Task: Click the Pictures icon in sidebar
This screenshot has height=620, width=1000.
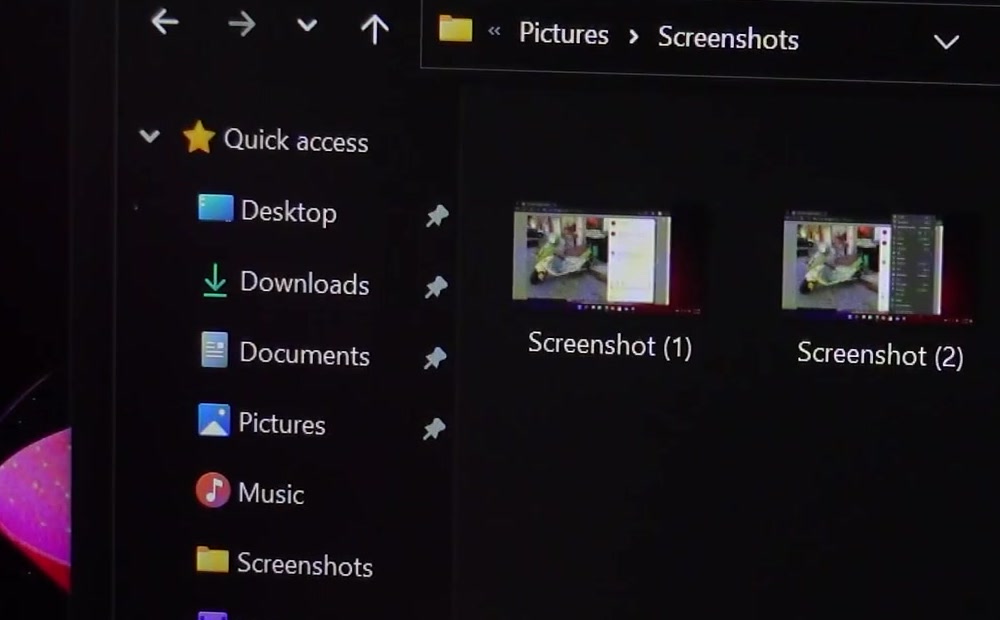Action: click(x=214, y=420)
